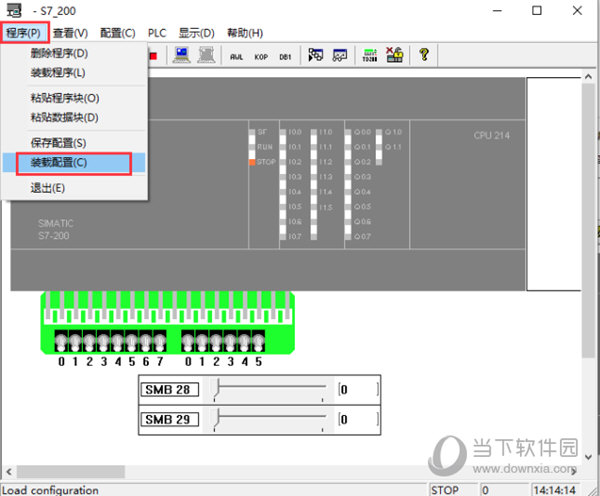The height and width of the screenshot is (496, 600).
Task: Click the STOP status bar field
Action: pos(452,490)
